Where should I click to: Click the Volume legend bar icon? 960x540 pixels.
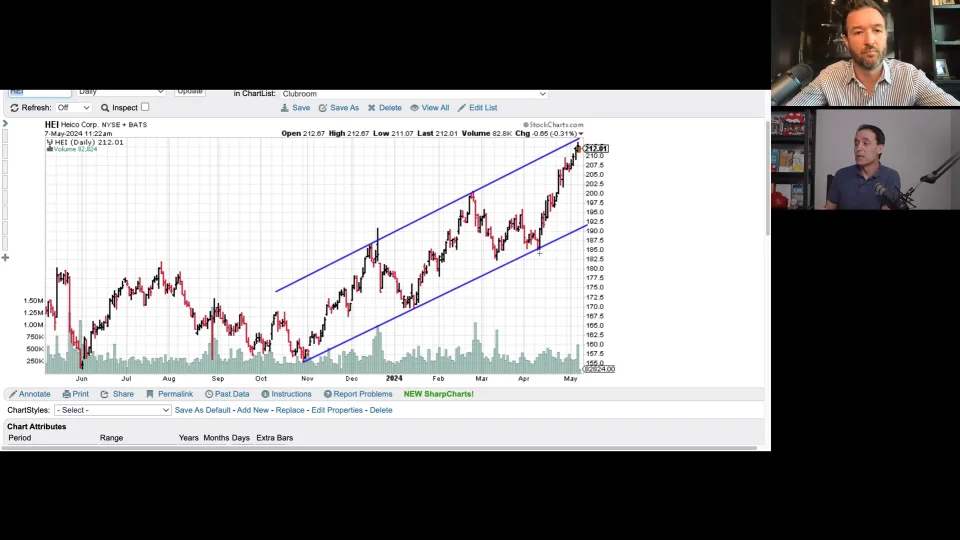pyautogui.click(x=50, y=149)
